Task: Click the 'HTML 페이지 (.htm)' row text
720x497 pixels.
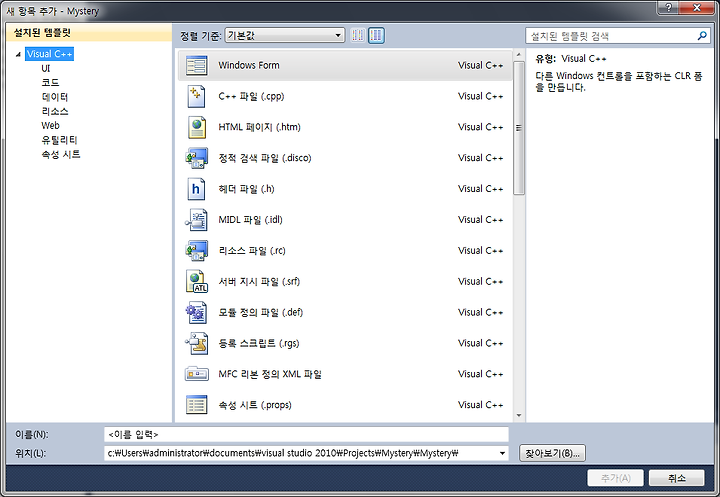Action: [x=259, y=127]
